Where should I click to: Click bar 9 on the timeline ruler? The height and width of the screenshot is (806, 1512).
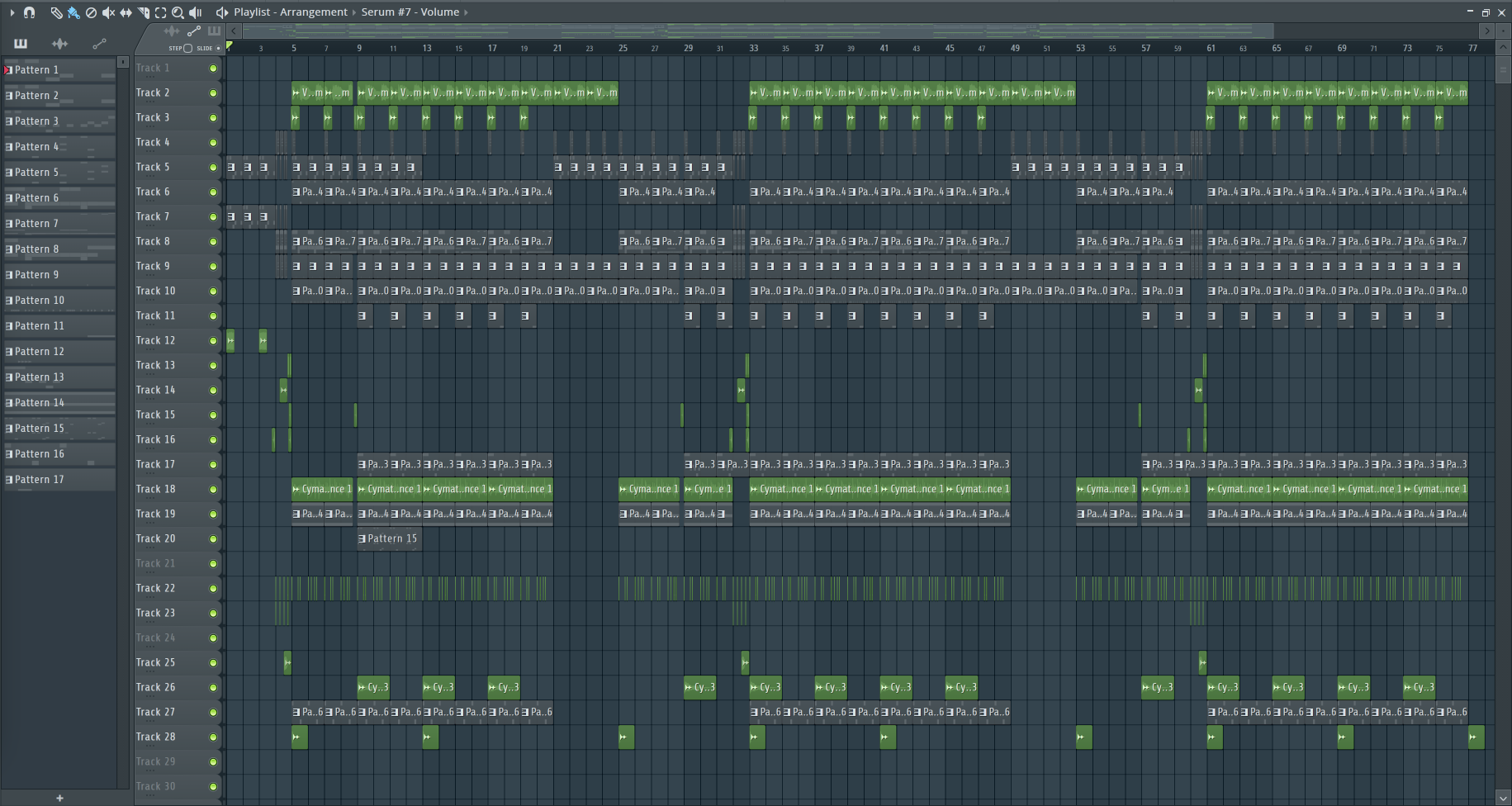pyautogui.click(x=359, y=48)
